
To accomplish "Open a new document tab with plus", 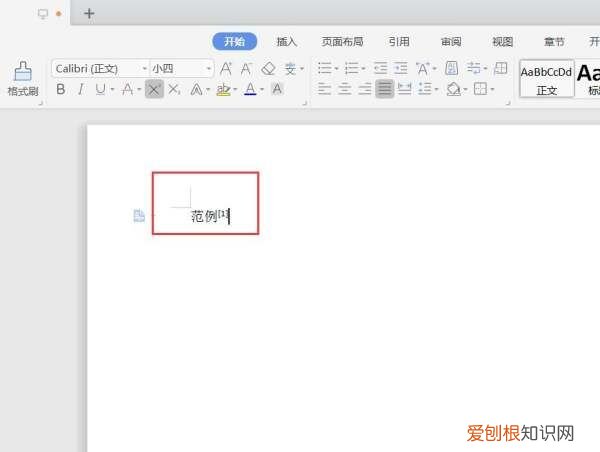I will [x=89, y=14].
